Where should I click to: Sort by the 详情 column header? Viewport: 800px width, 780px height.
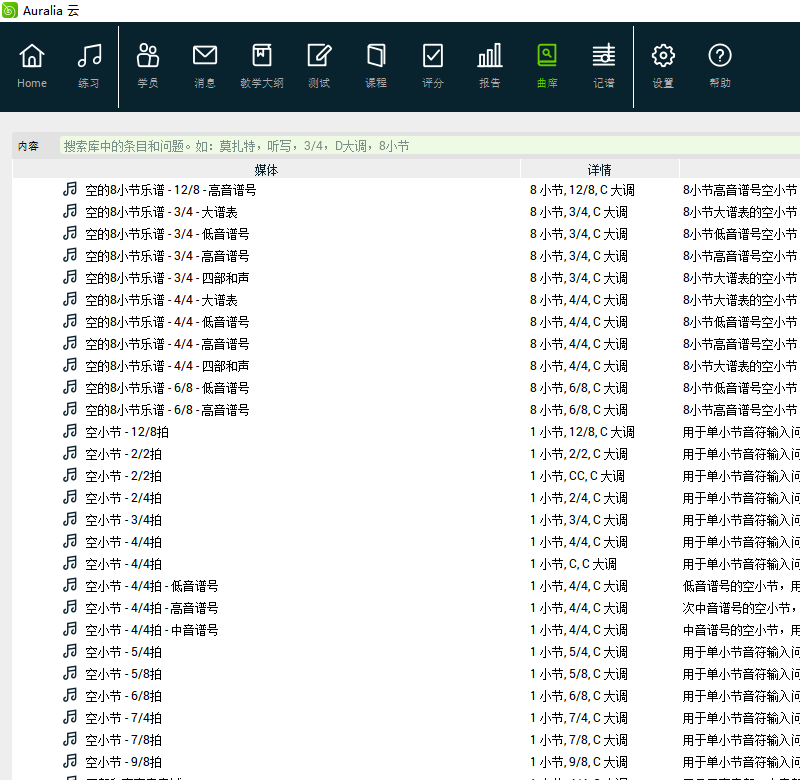click(599, 169)
